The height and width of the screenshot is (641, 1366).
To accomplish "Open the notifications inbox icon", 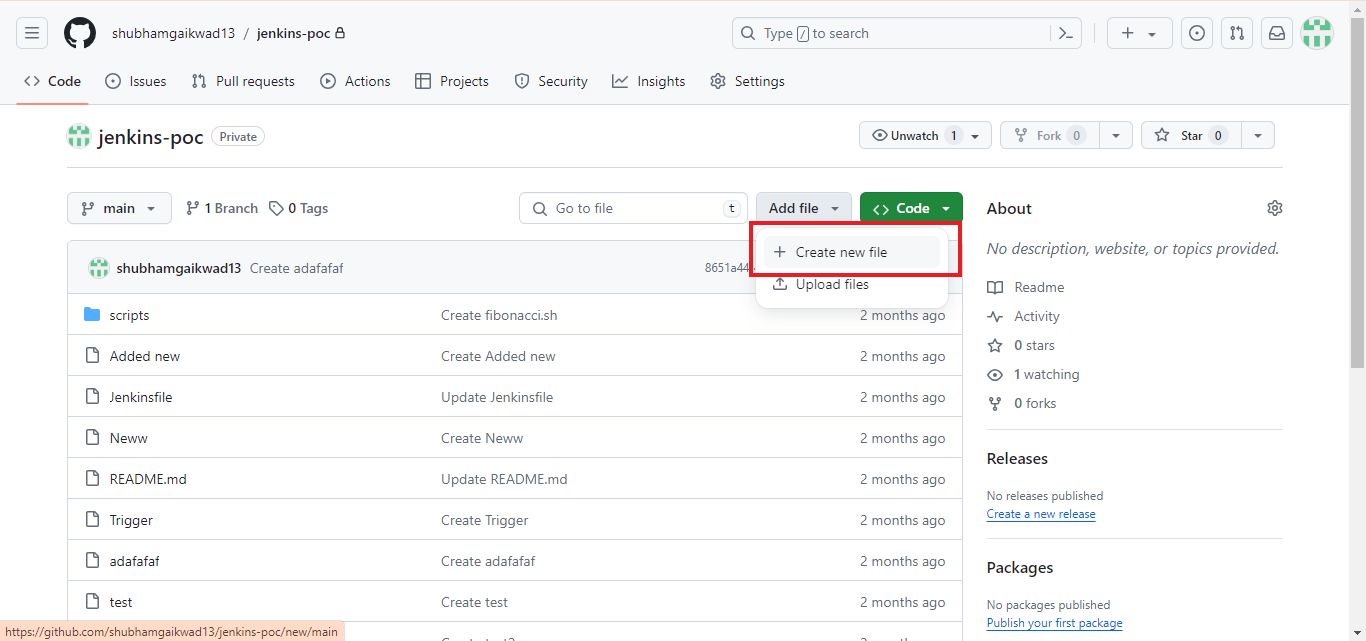I will (1277, 33).
